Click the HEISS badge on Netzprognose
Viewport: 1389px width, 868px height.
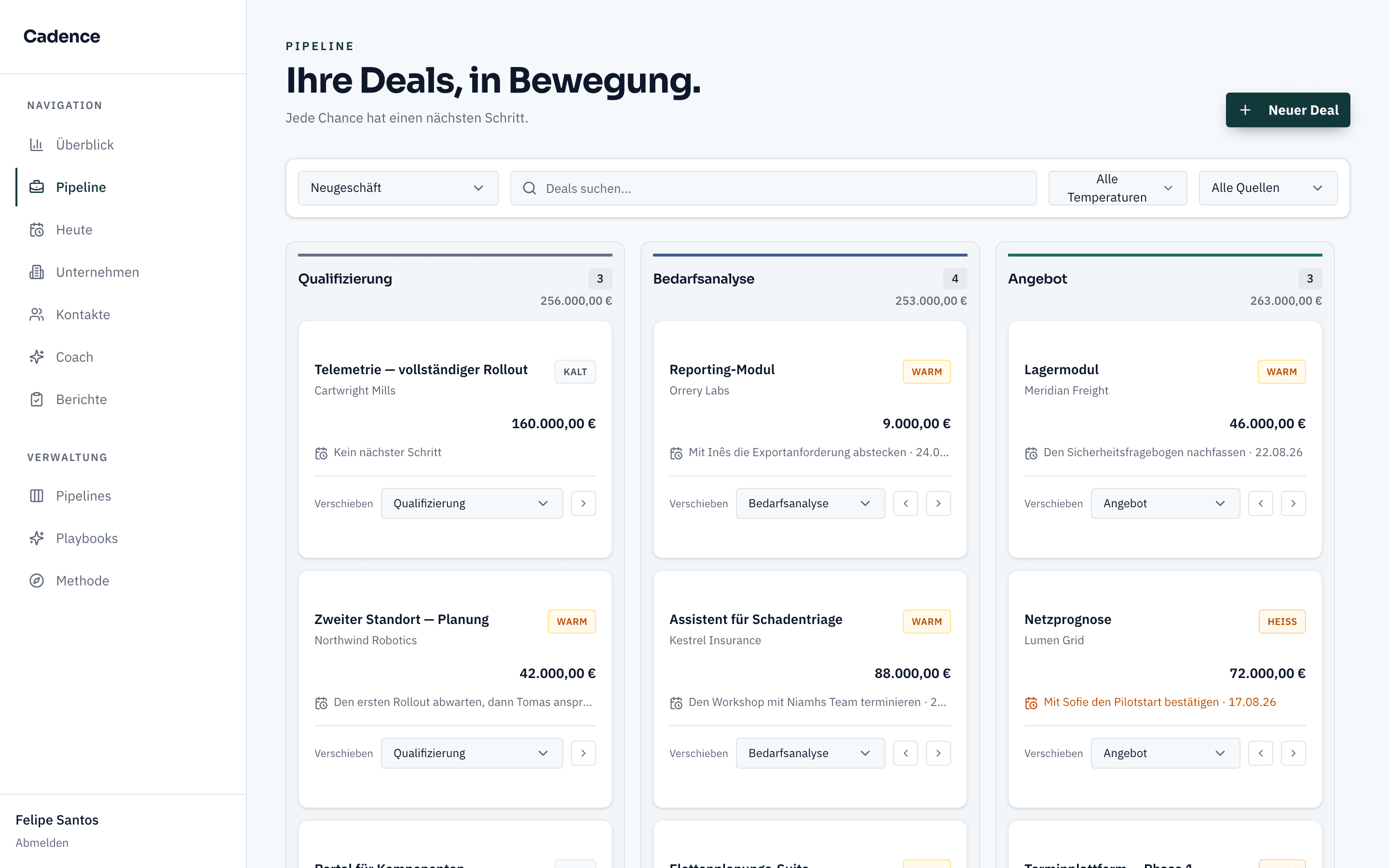(x=1282, y=622)
